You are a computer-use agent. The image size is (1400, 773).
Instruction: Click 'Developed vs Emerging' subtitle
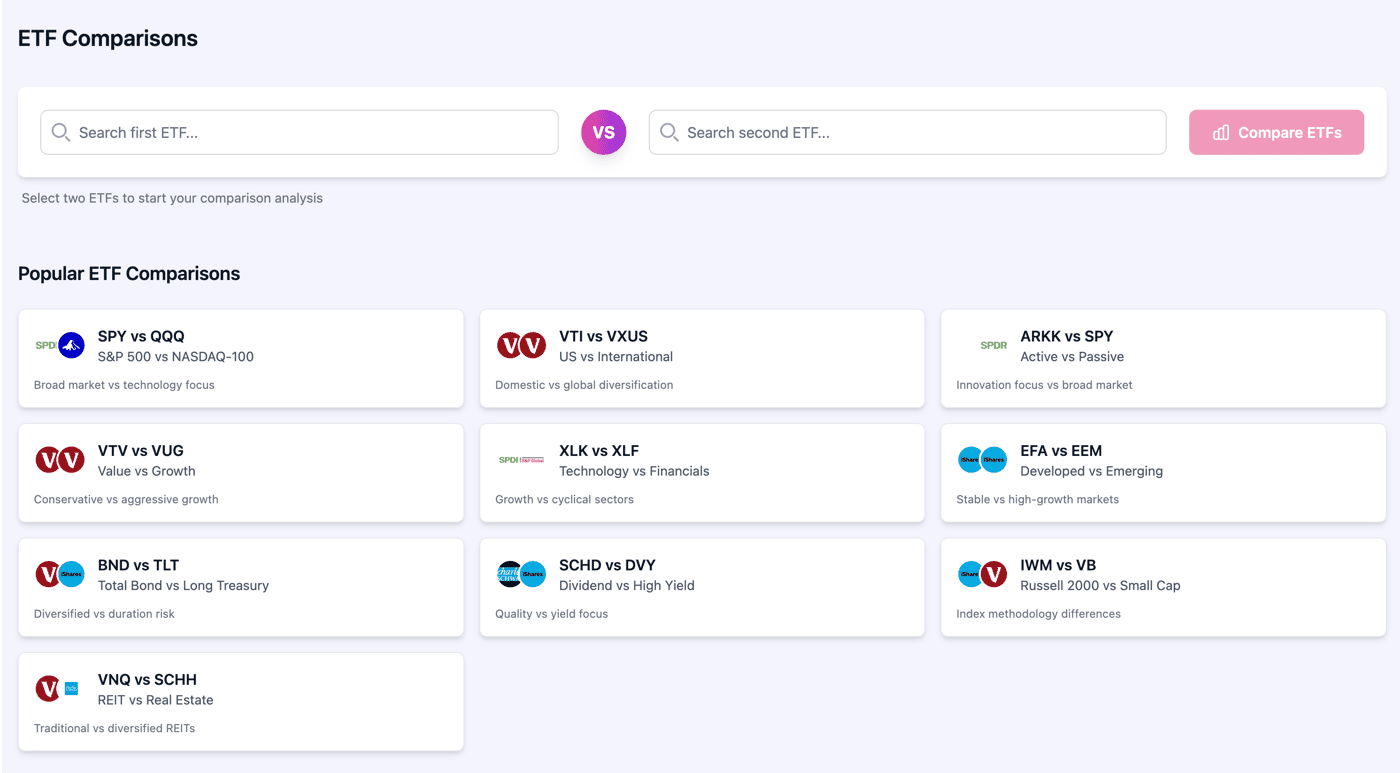pyautogui.click(x=1092, y=471)
